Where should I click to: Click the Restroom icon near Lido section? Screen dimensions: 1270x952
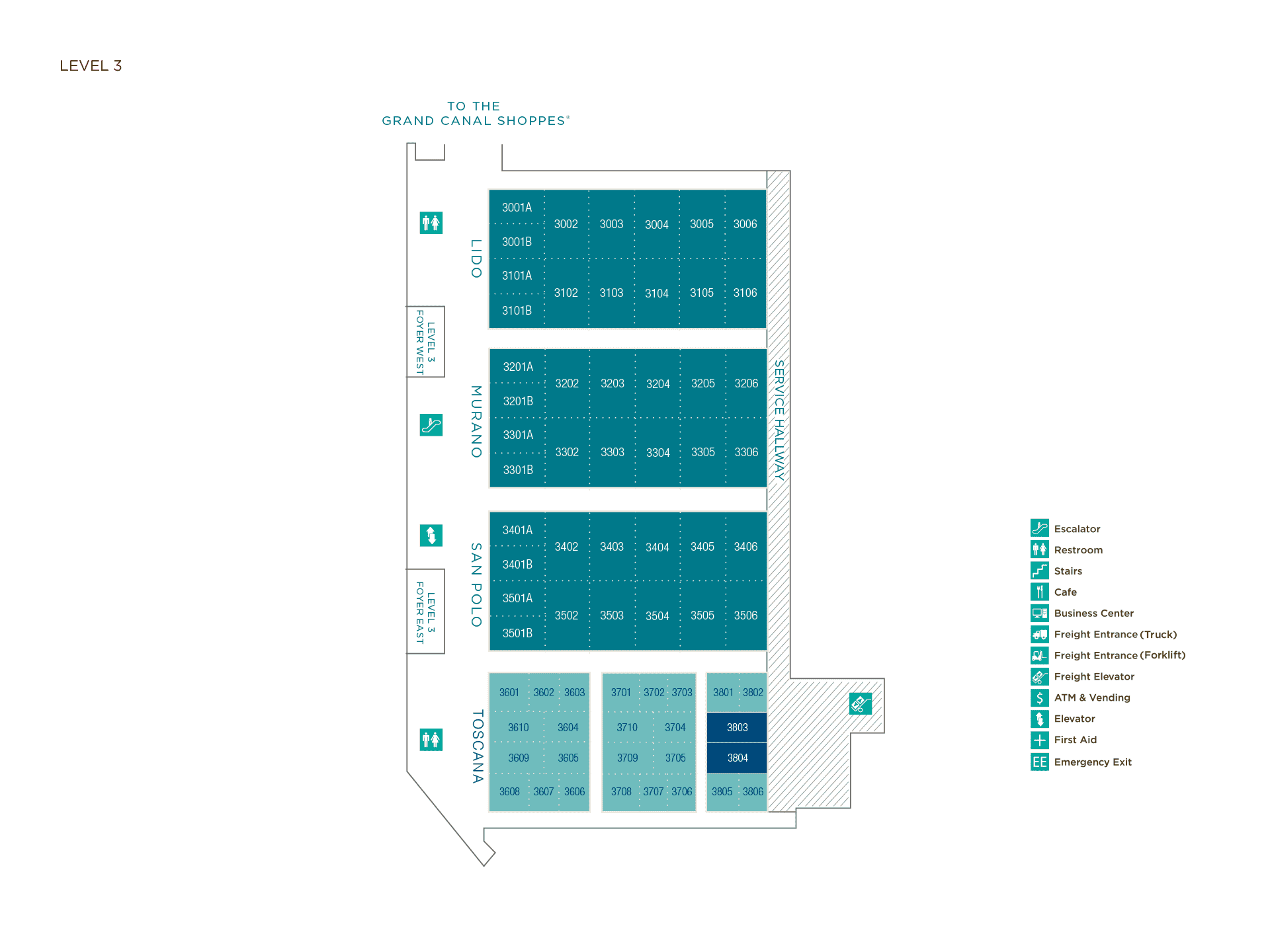tap(431, 222)
